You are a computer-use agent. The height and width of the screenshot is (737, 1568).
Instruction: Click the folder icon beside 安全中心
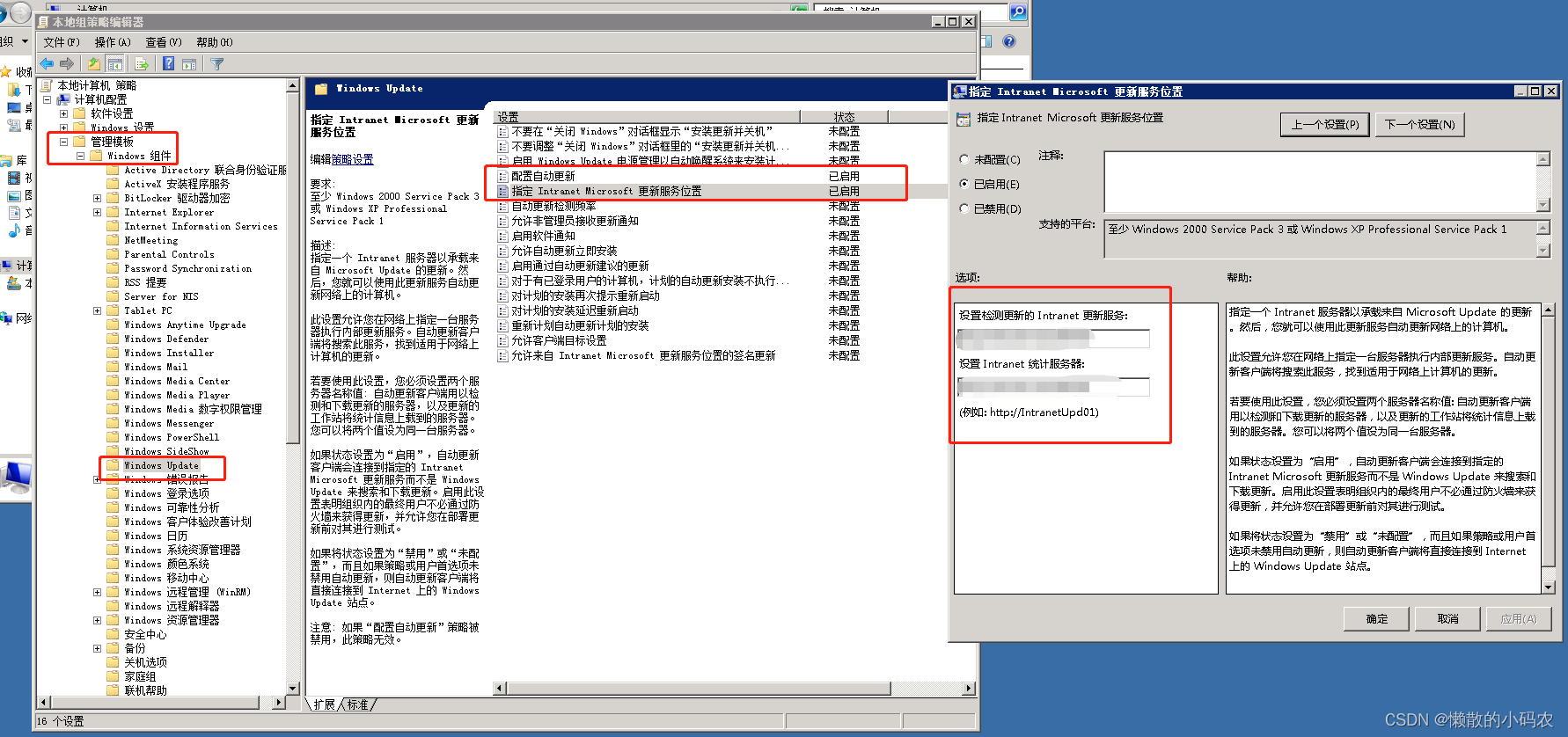click(113, 634)
